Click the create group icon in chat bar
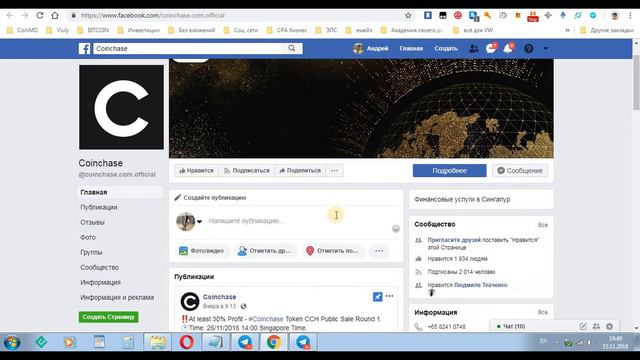The width and height of the screenshot is (640, 360). pyautogui.click(x=596, y=326)
